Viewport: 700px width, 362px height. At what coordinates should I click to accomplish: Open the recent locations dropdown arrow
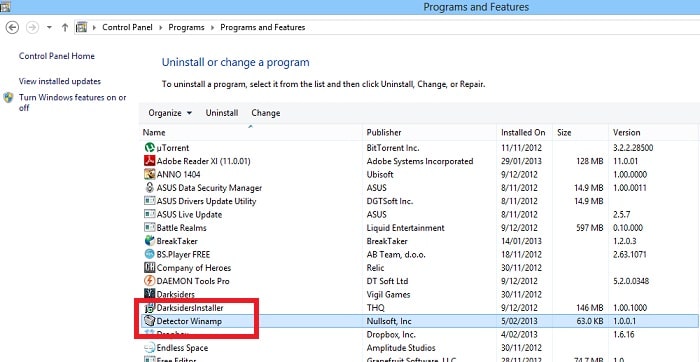click(49, 28)
